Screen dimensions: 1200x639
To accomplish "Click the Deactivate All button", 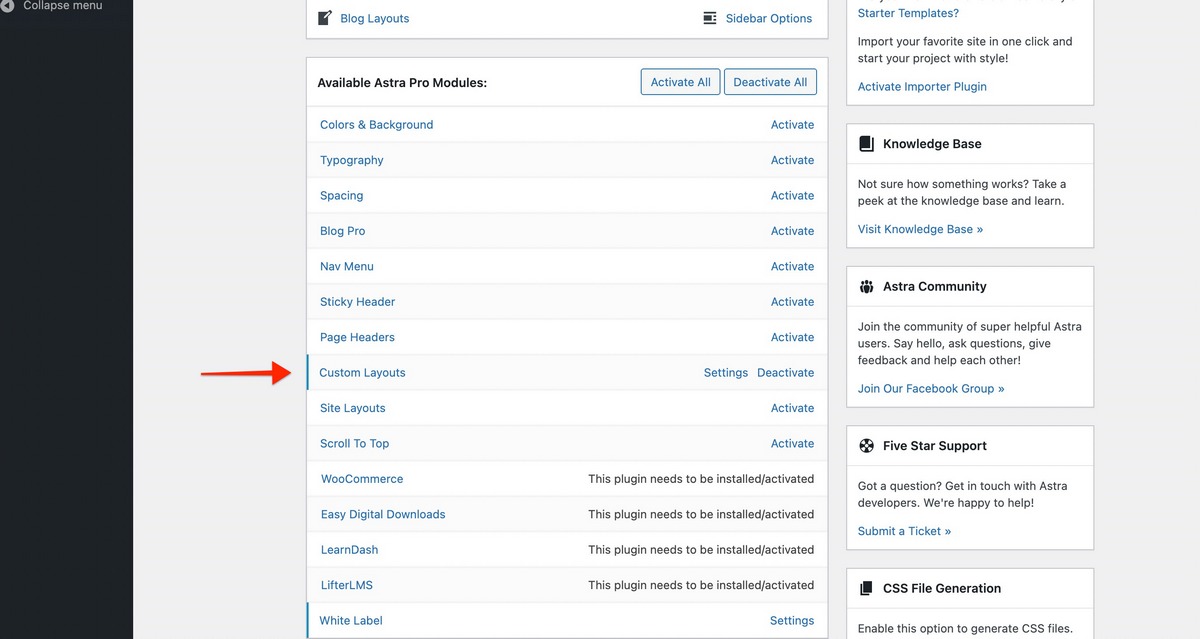I will [x=770, y=82].
